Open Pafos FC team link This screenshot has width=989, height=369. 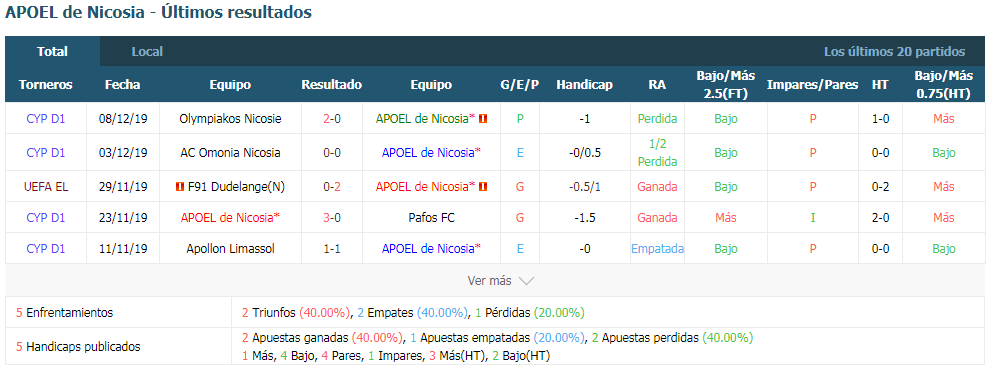pyautogui.click(x=431, y=218)
